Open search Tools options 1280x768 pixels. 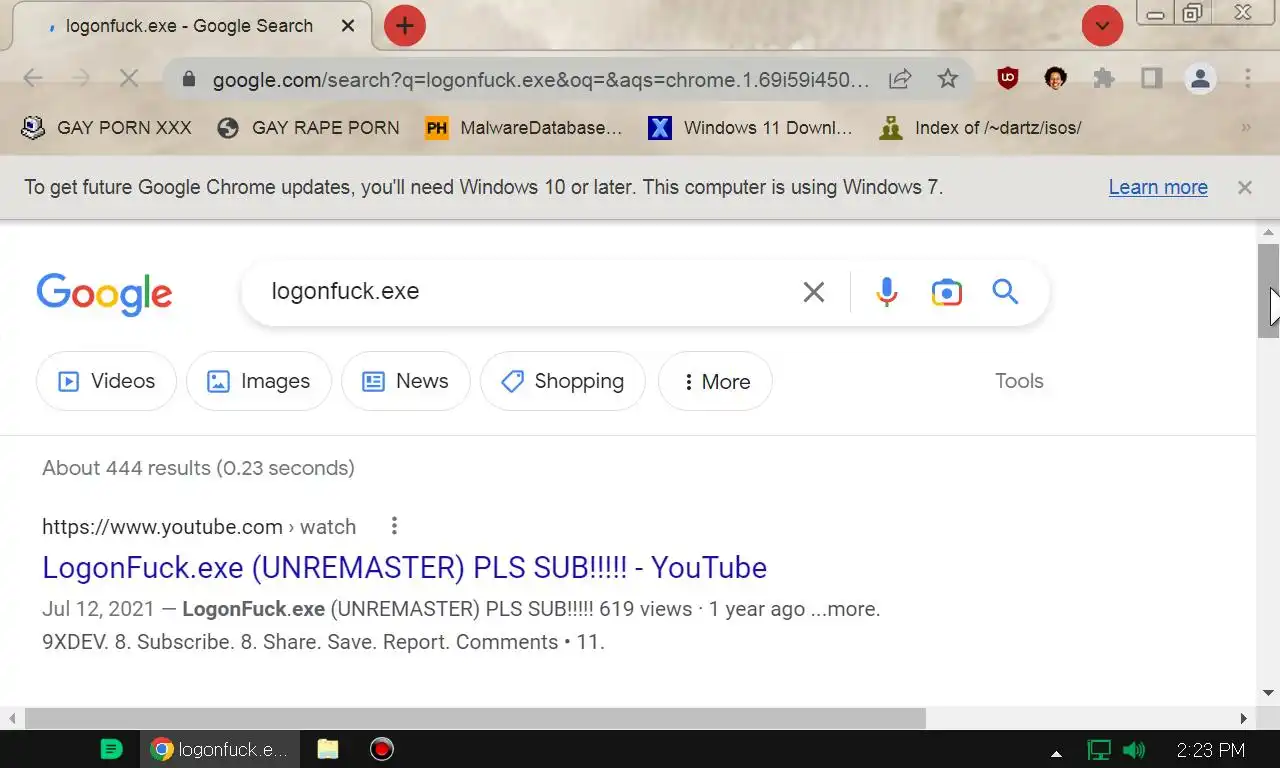[1019, 381]
